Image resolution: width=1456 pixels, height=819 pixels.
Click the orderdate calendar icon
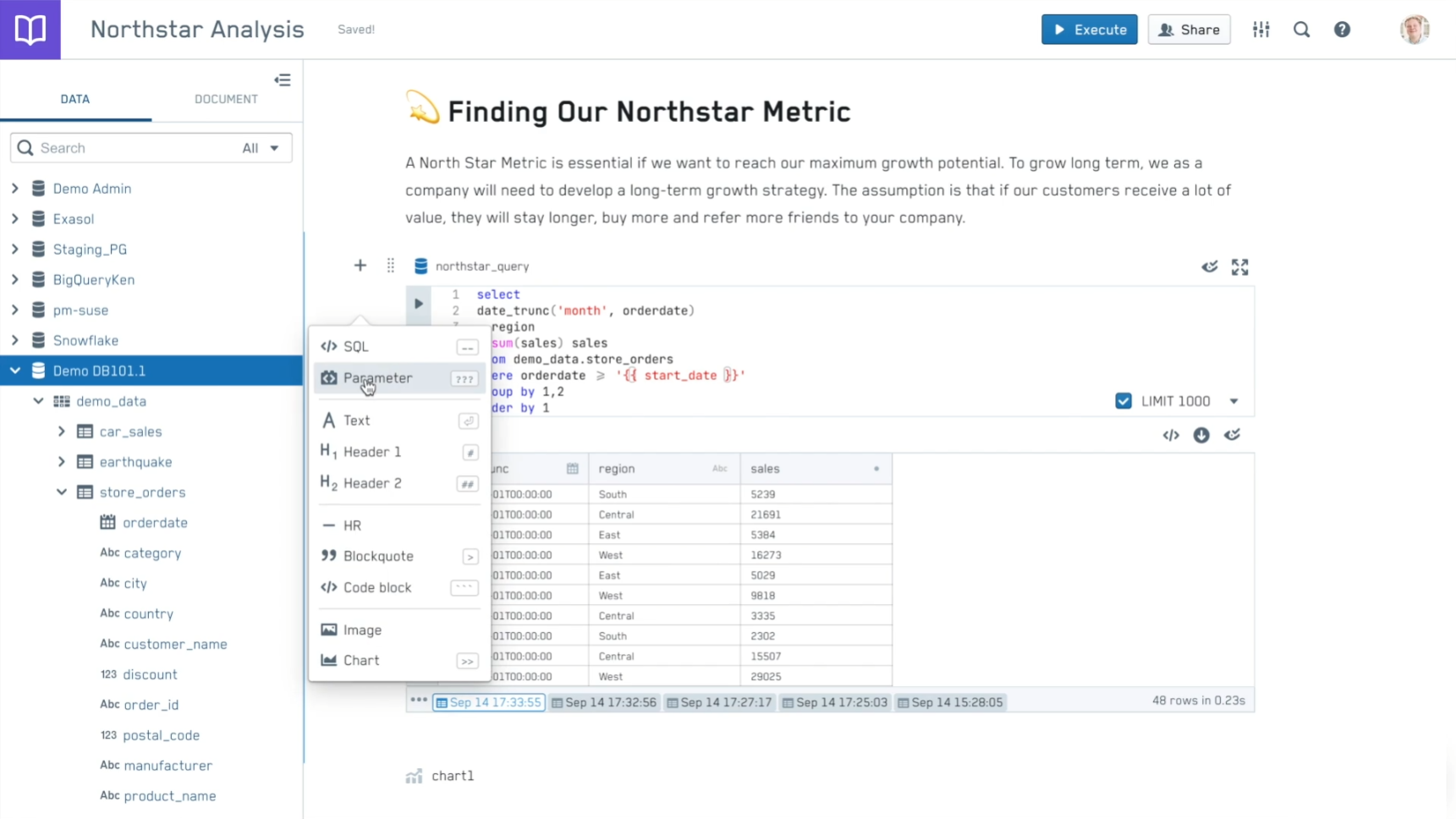[107, 523]
